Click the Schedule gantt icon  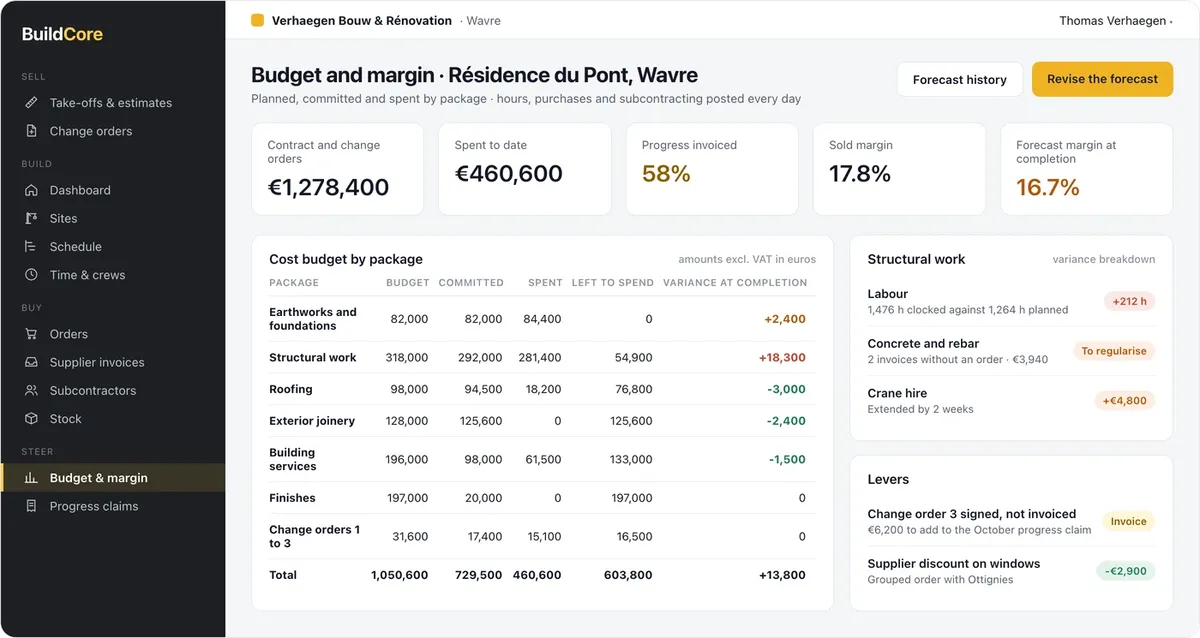tap(31, 246)
